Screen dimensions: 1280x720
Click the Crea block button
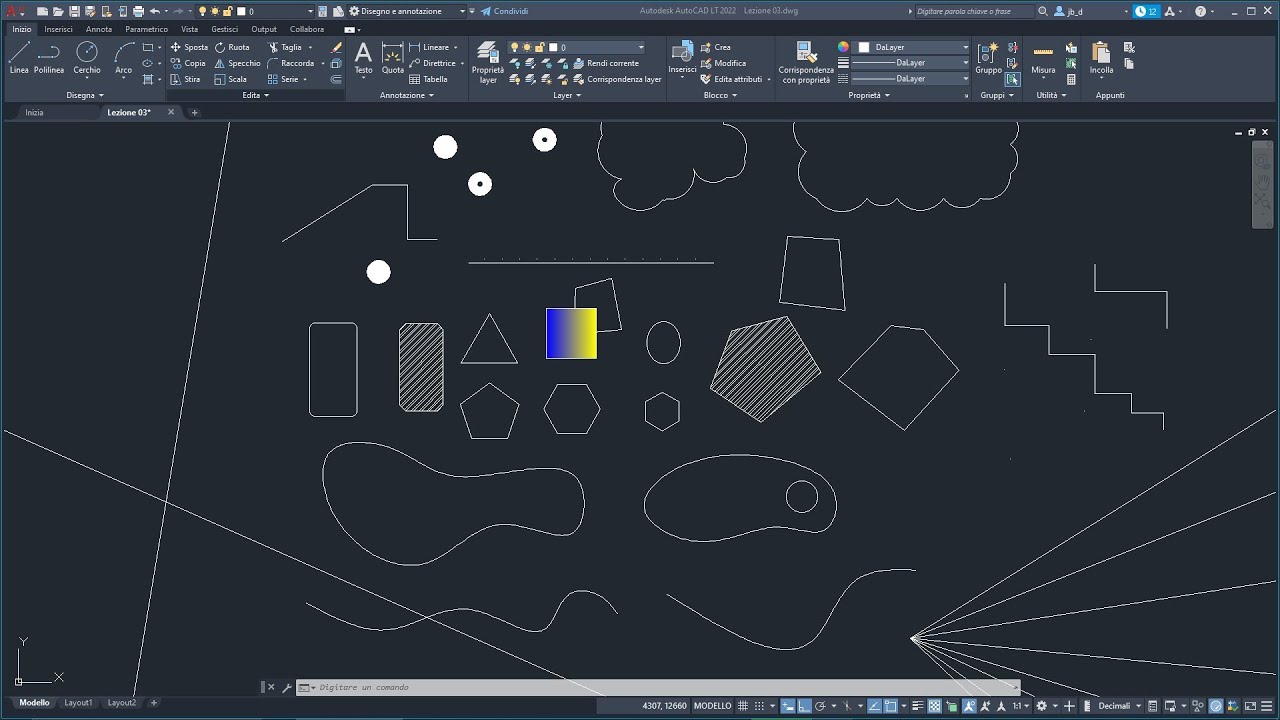[x=716, y=47]
